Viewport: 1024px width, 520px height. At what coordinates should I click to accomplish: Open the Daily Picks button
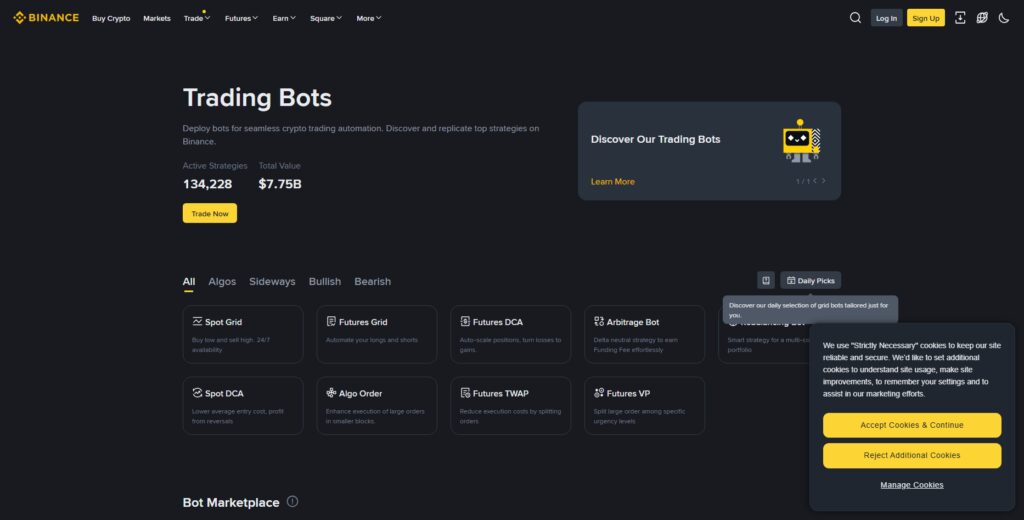(x=810, y=280)
